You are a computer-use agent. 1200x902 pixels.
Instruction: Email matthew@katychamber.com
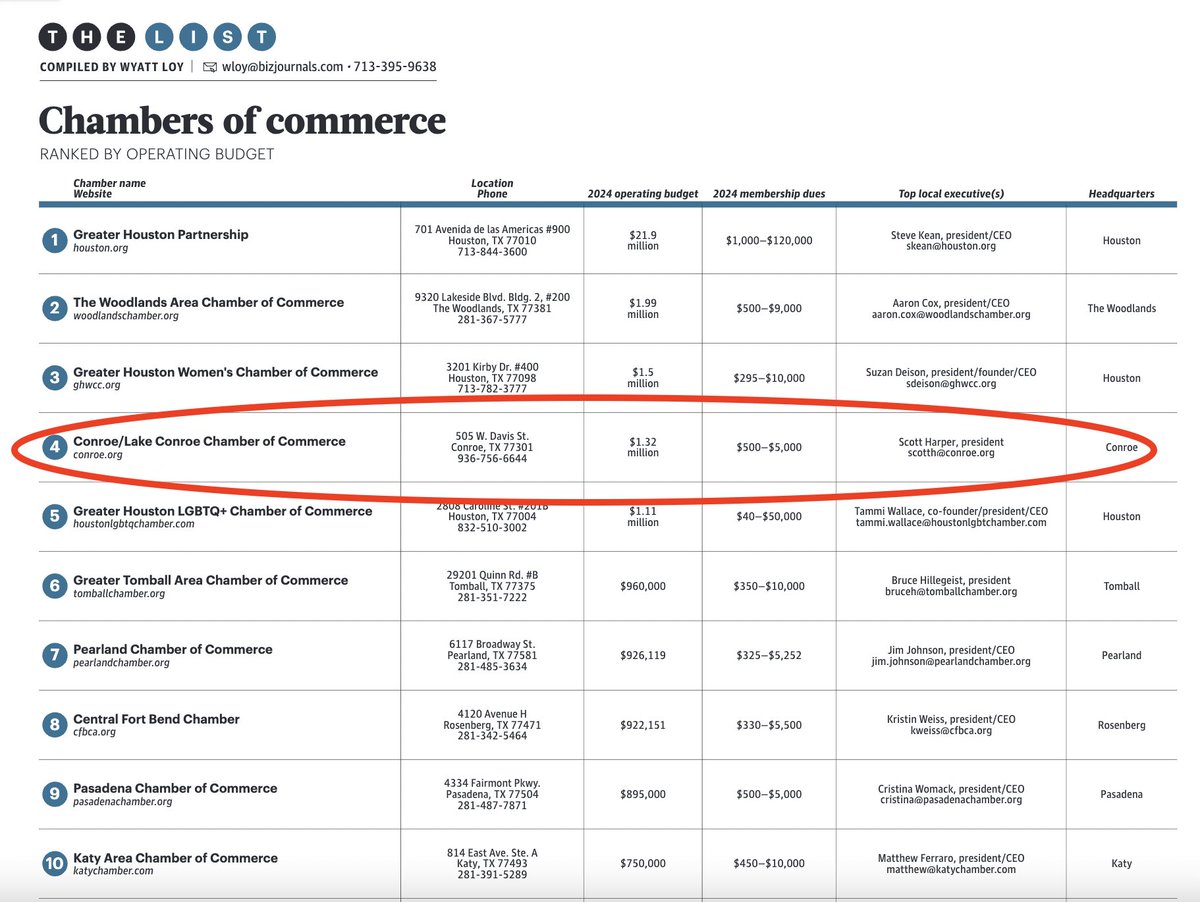pyautogui.click(x=951, y=869)
